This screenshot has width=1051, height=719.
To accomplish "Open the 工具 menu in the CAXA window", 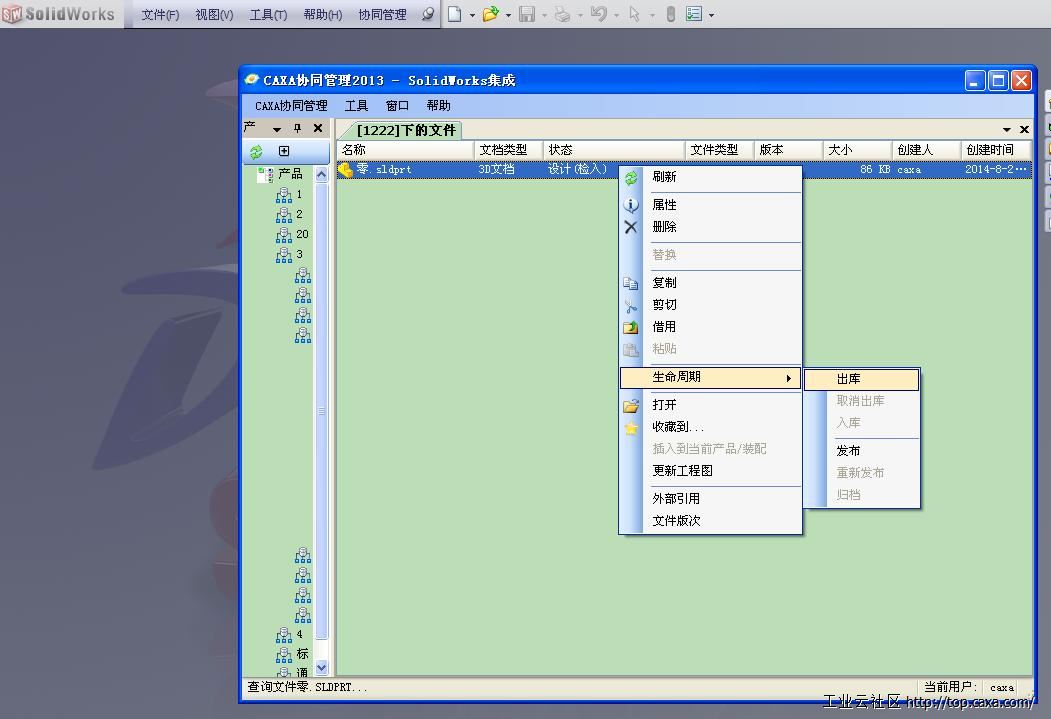I will (x=356, y=105).
